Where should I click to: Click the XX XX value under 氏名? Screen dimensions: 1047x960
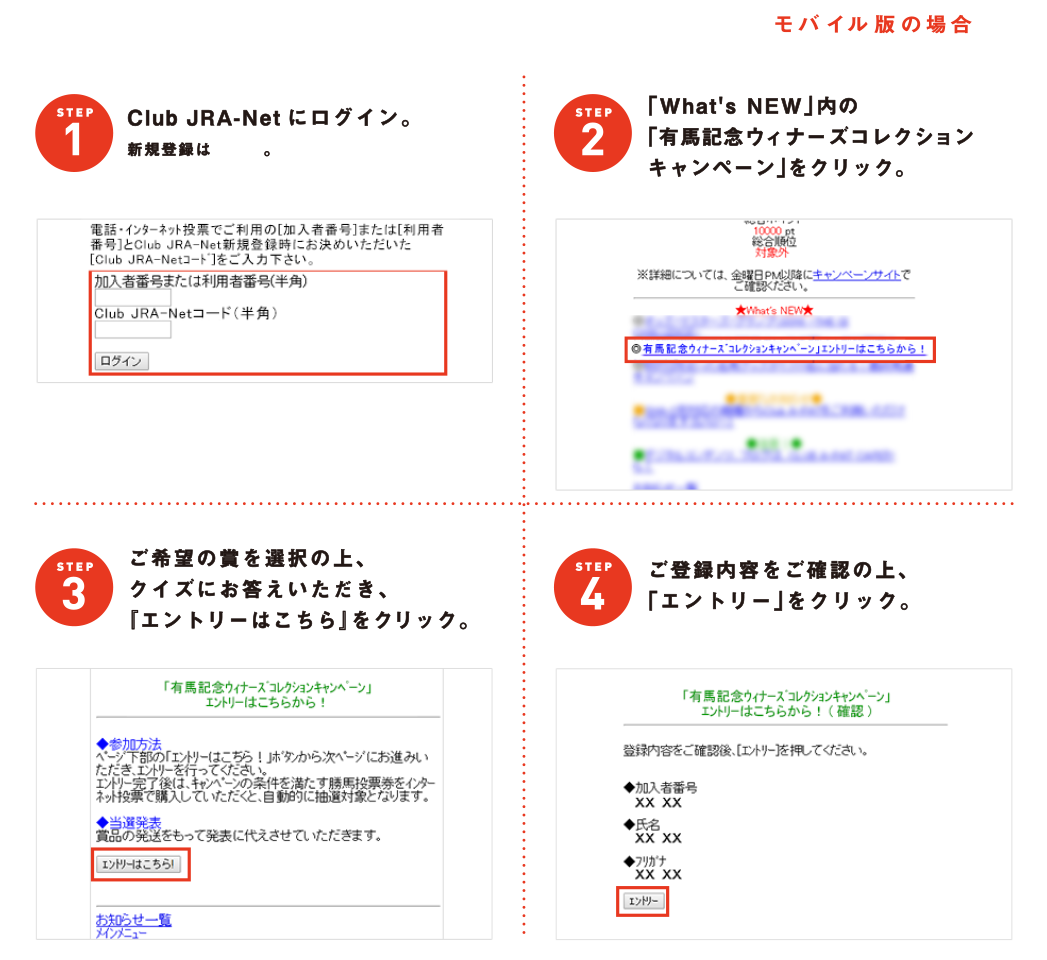tap(658, 838)
